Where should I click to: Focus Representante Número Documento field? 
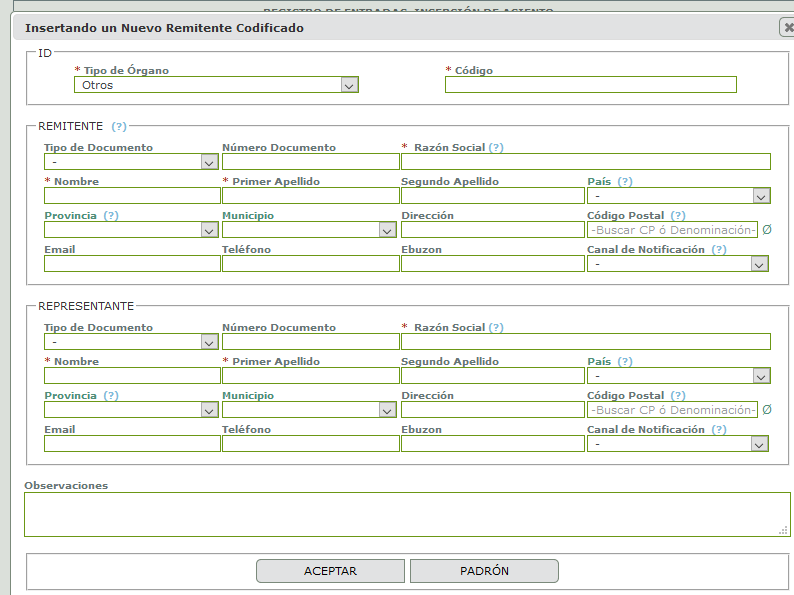(310, 342)
